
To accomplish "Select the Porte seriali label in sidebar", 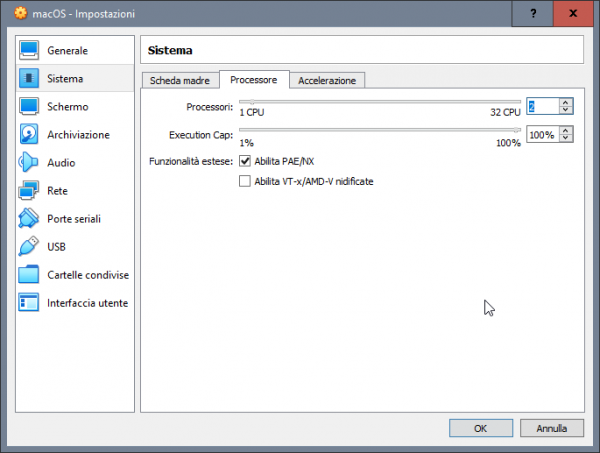I will [74, 219].
